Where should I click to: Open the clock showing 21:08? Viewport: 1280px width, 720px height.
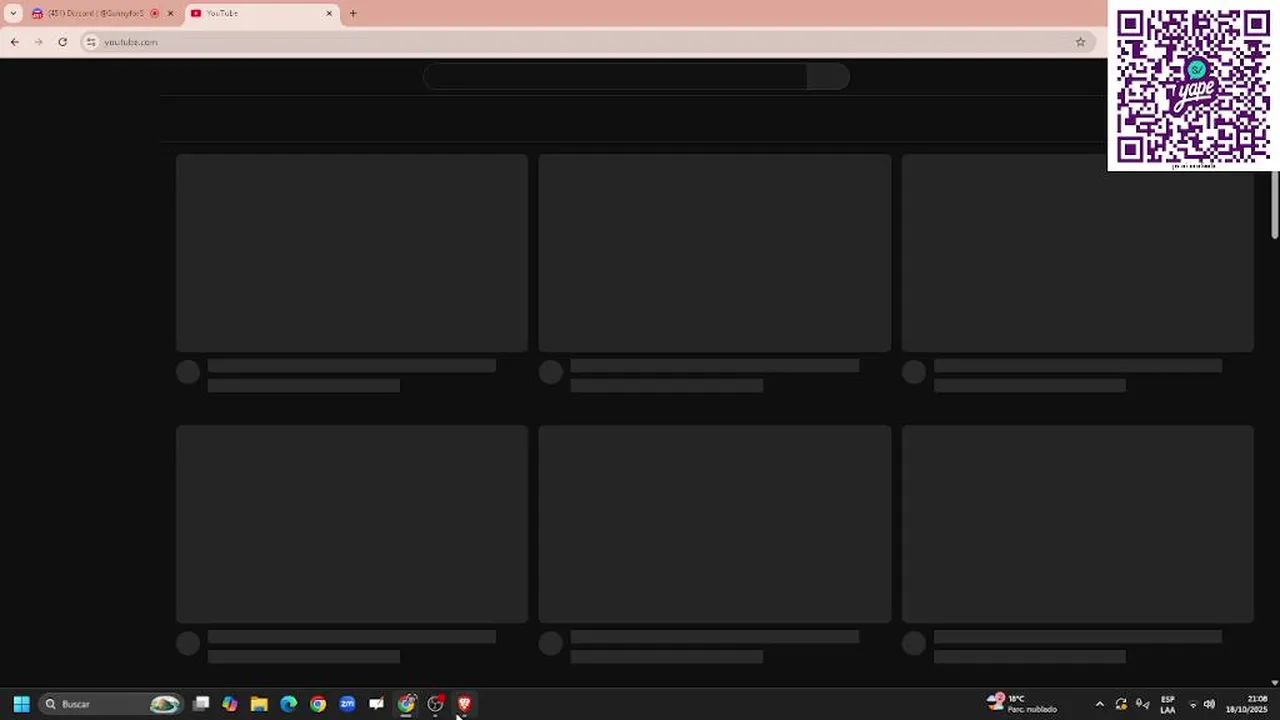(1247, 704)
